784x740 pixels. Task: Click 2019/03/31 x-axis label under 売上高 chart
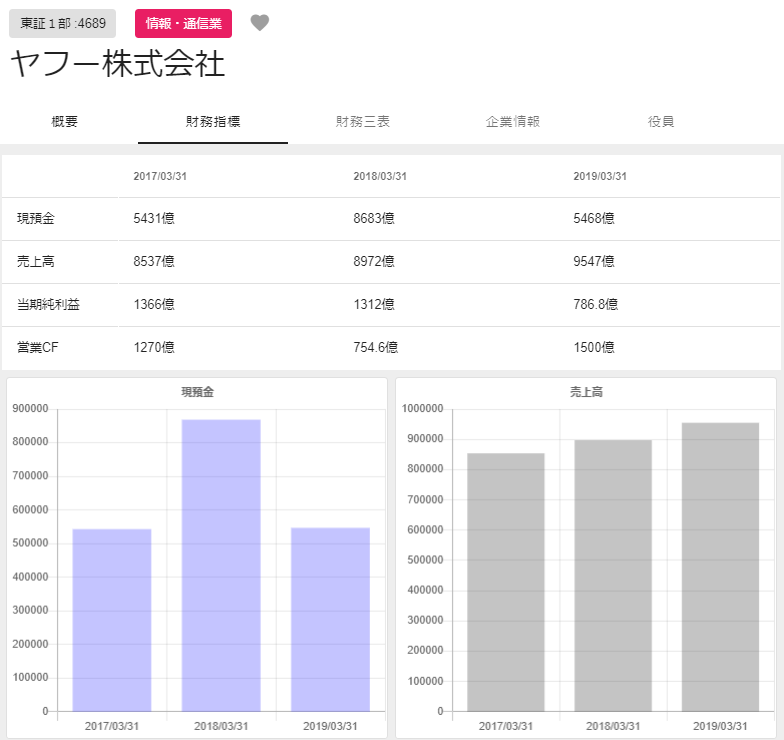(720, 726)
